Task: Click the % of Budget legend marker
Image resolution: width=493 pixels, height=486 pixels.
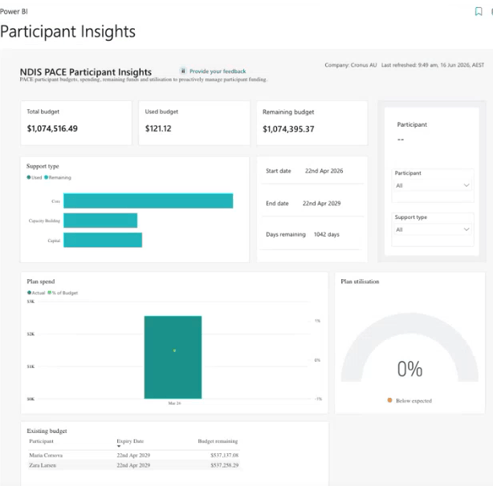Action: click(49, 293)
